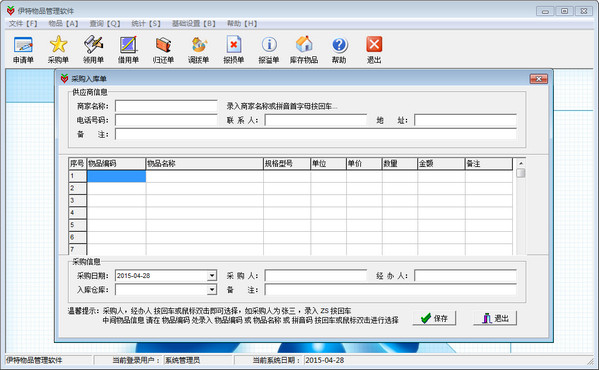
Task: Open the 统计 [S] menu
Action: [146, 24]
